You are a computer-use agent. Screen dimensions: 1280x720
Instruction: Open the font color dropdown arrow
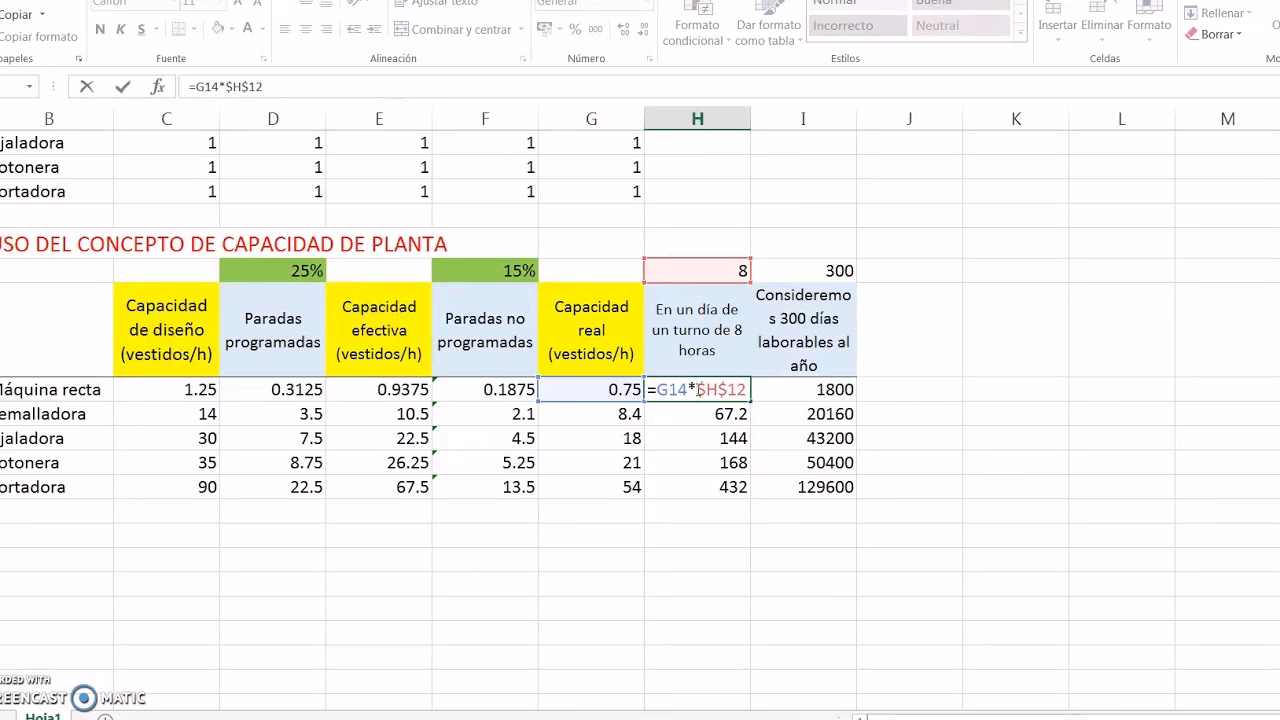[x=261, y=27]
